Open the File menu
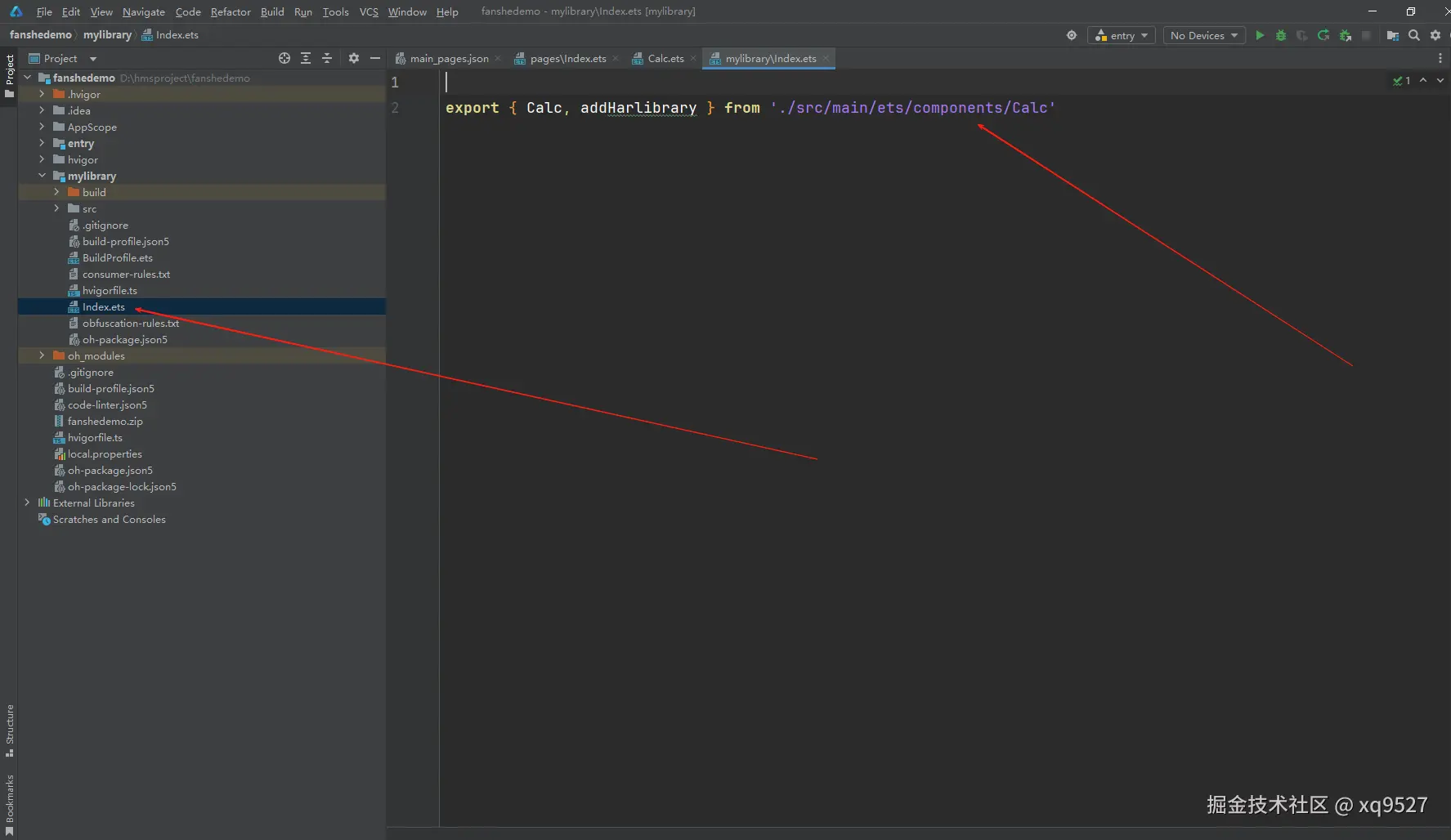Screen dimensions: 1451x840 tap(44, 11)
